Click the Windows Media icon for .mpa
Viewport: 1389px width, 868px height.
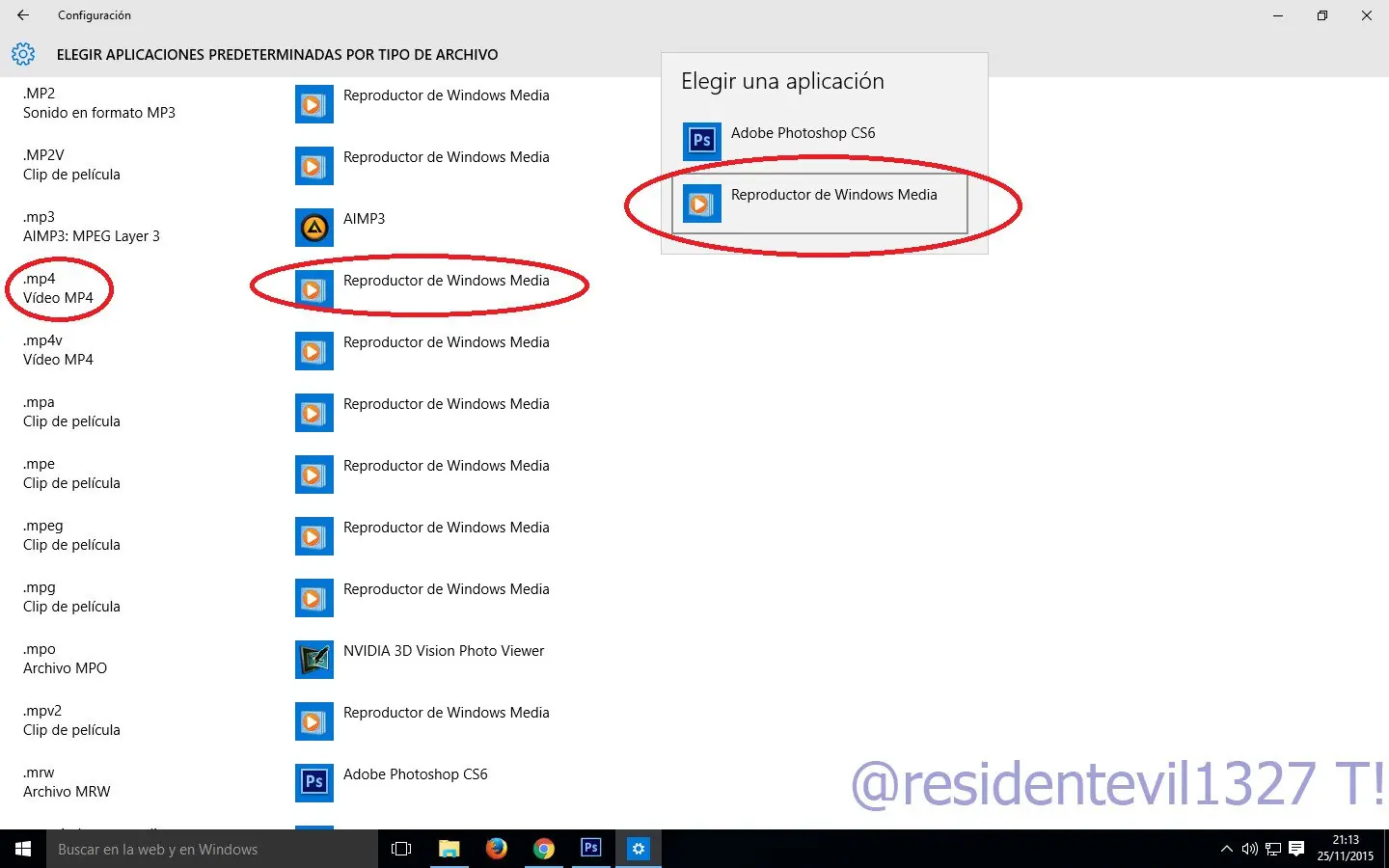[314, 413]
